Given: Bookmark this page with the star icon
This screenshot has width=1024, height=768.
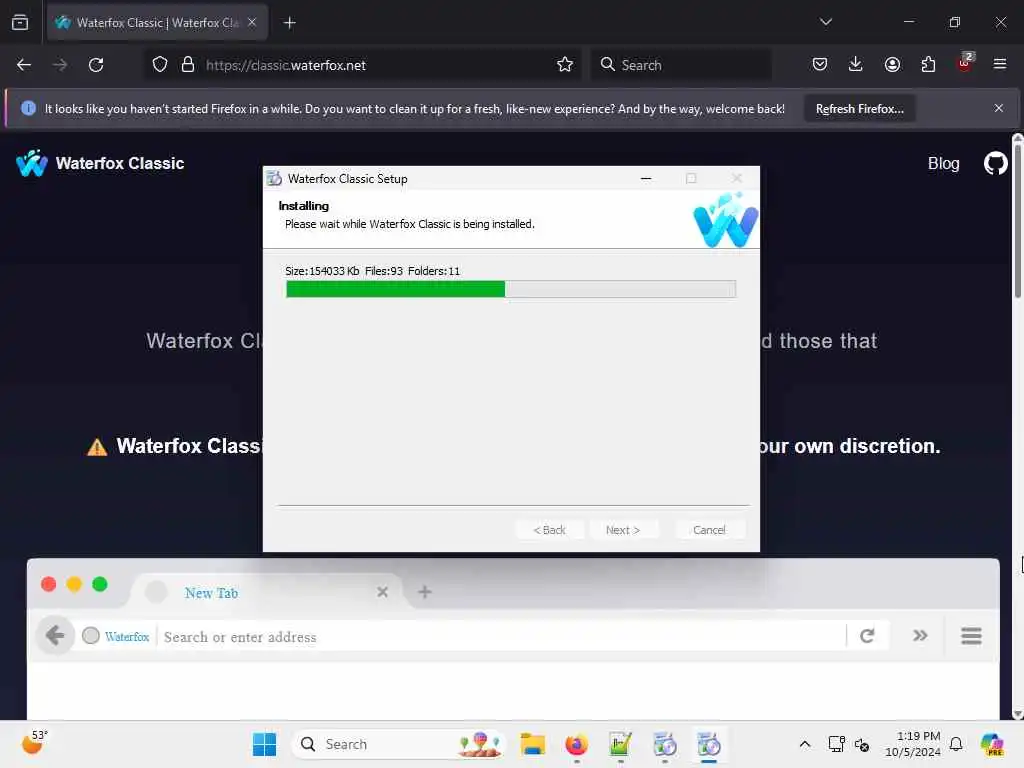Looking at the screenshot, I should pos(565,64).
